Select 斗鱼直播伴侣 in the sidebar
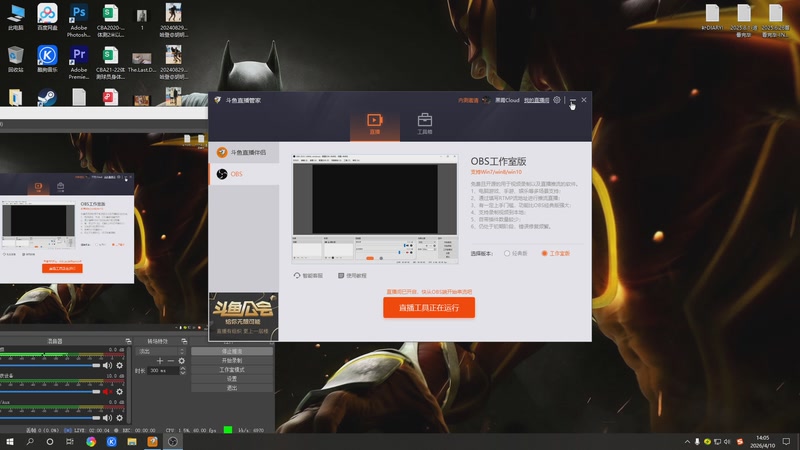This screenshot has height=450, width=800. coord(244,152)
